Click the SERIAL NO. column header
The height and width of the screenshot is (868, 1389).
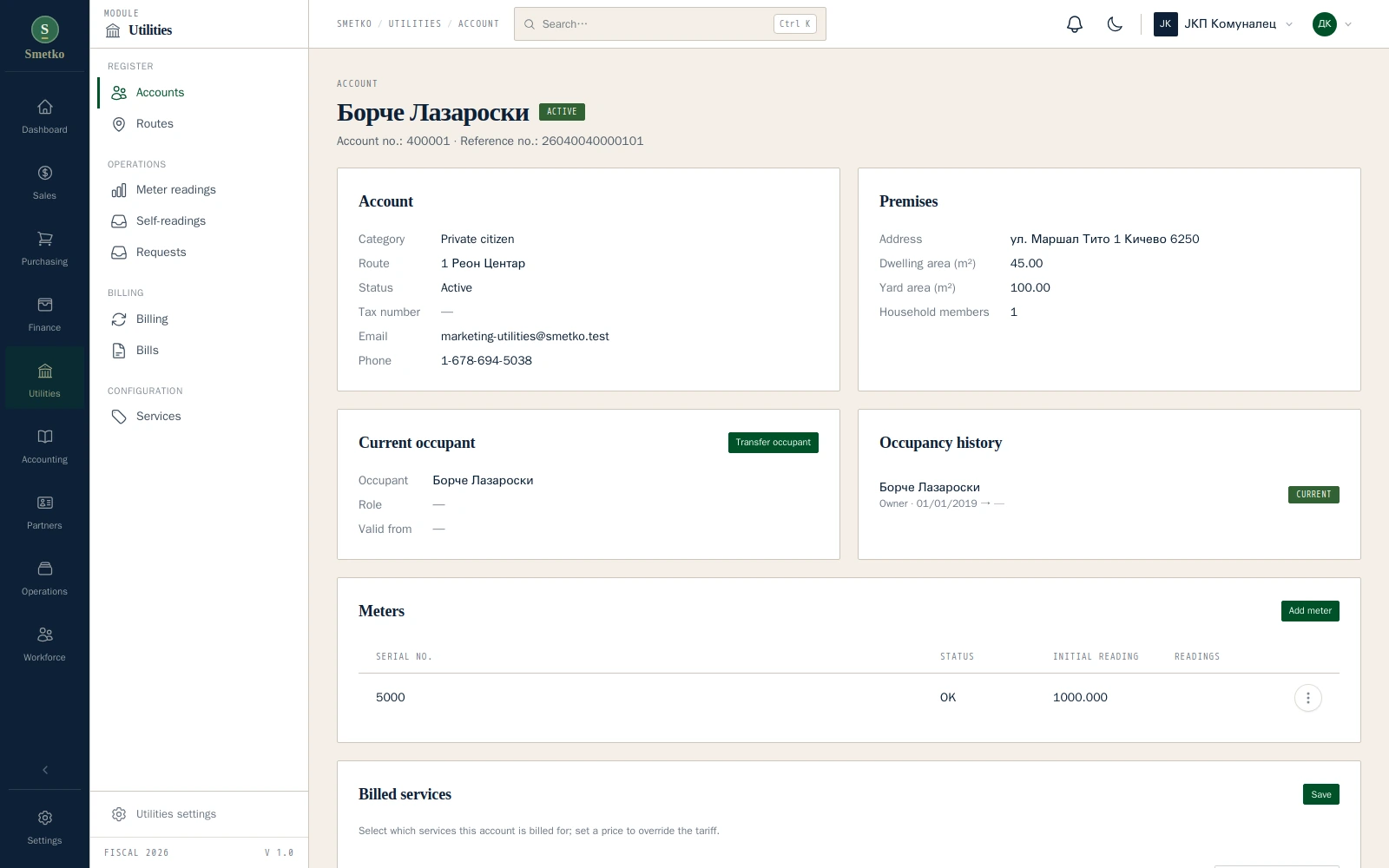point(404,657)
